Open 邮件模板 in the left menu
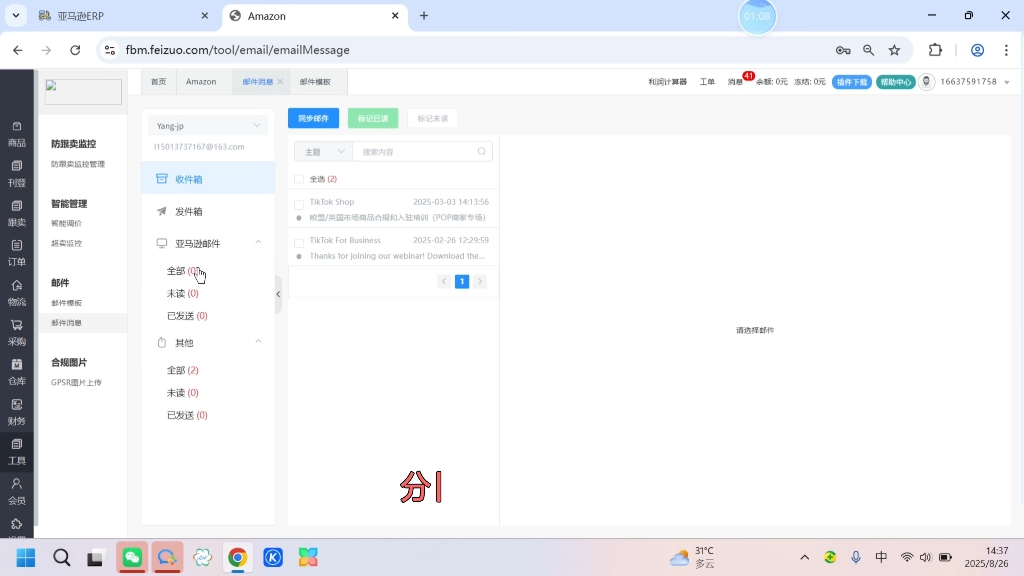 coord(67,303)
